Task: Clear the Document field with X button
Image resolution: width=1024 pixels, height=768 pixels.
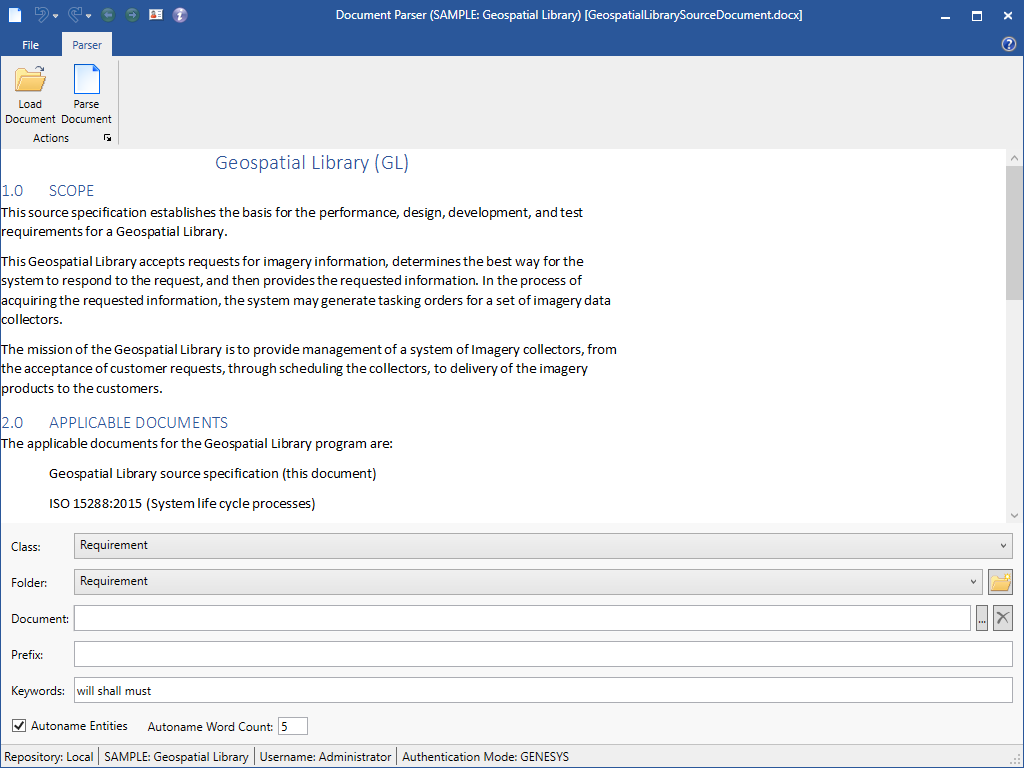Action: [1002, 618]
